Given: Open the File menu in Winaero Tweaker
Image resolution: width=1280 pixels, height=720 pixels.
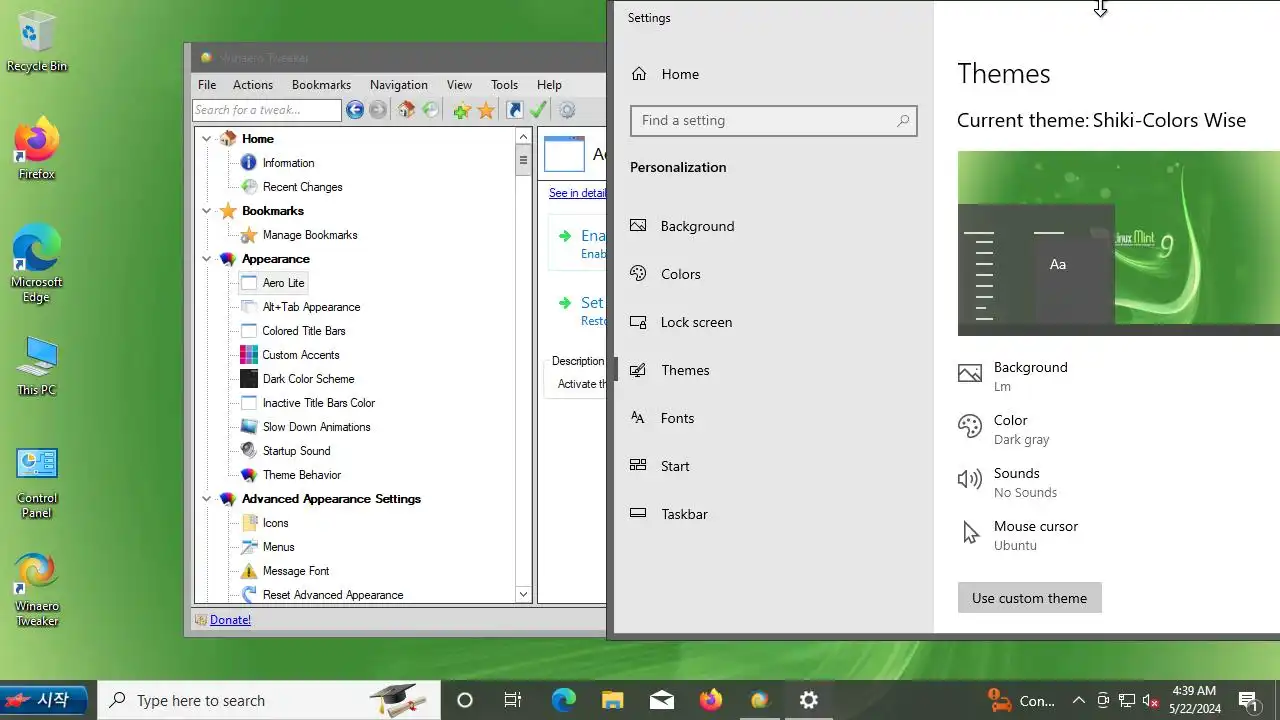Looking at the screenshot, I should tap(207, 85).
